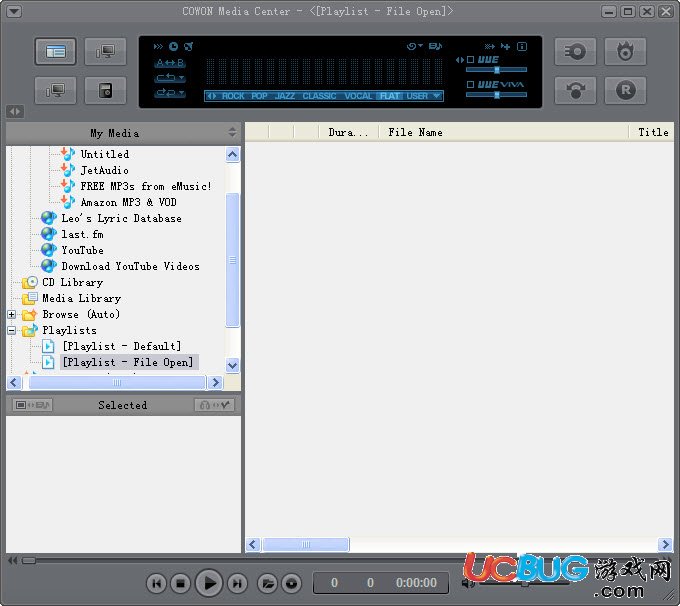Collapse the Playlists node
The width and height of the screenshot is (680, 606).
point(12,331)
